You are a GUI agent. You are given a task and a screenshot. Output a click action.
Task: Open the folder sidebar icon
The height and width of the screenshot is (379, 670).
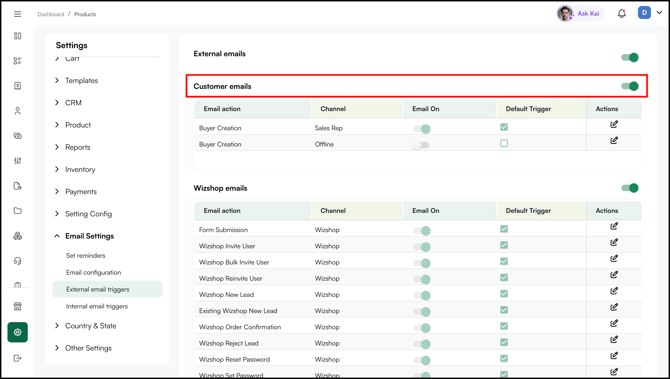18,211
